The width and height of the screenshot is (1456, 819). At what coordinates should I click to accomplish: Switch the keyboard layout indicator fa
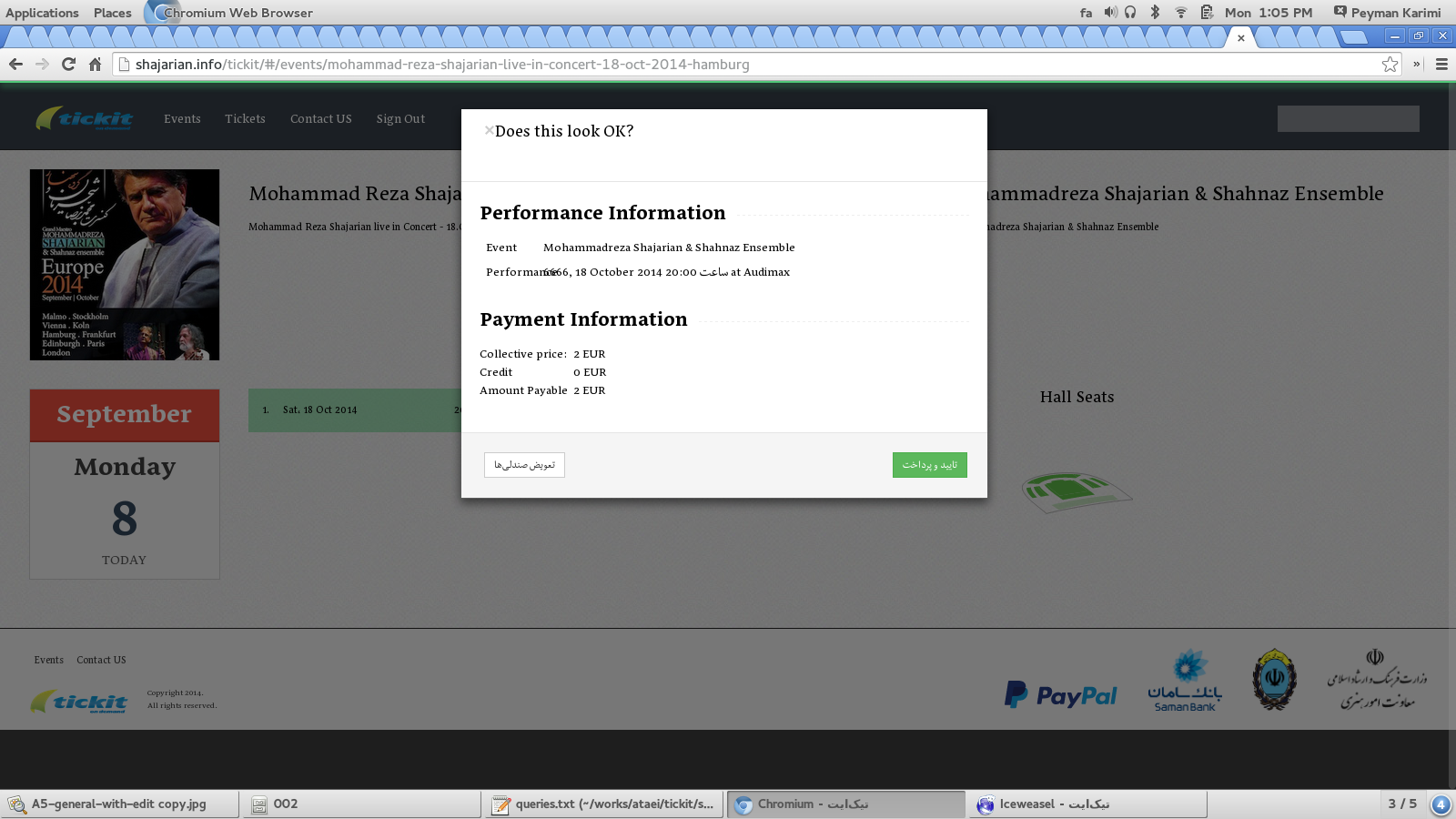[x=1086, y=13]
